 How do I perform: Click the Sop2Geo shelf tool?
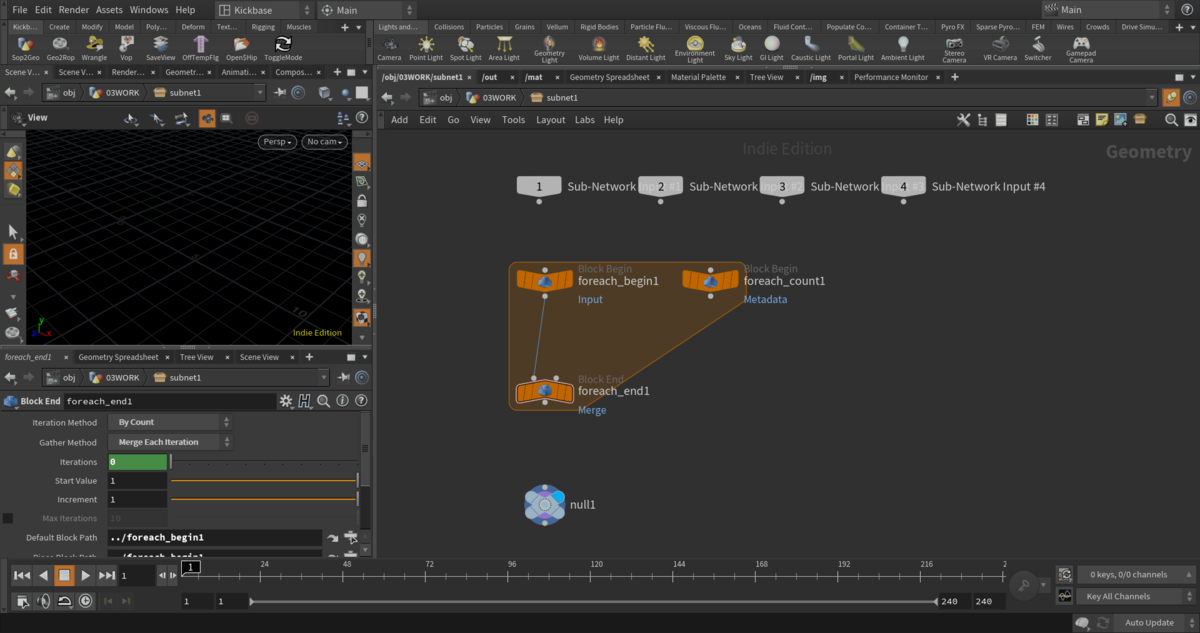click(27, 49)
